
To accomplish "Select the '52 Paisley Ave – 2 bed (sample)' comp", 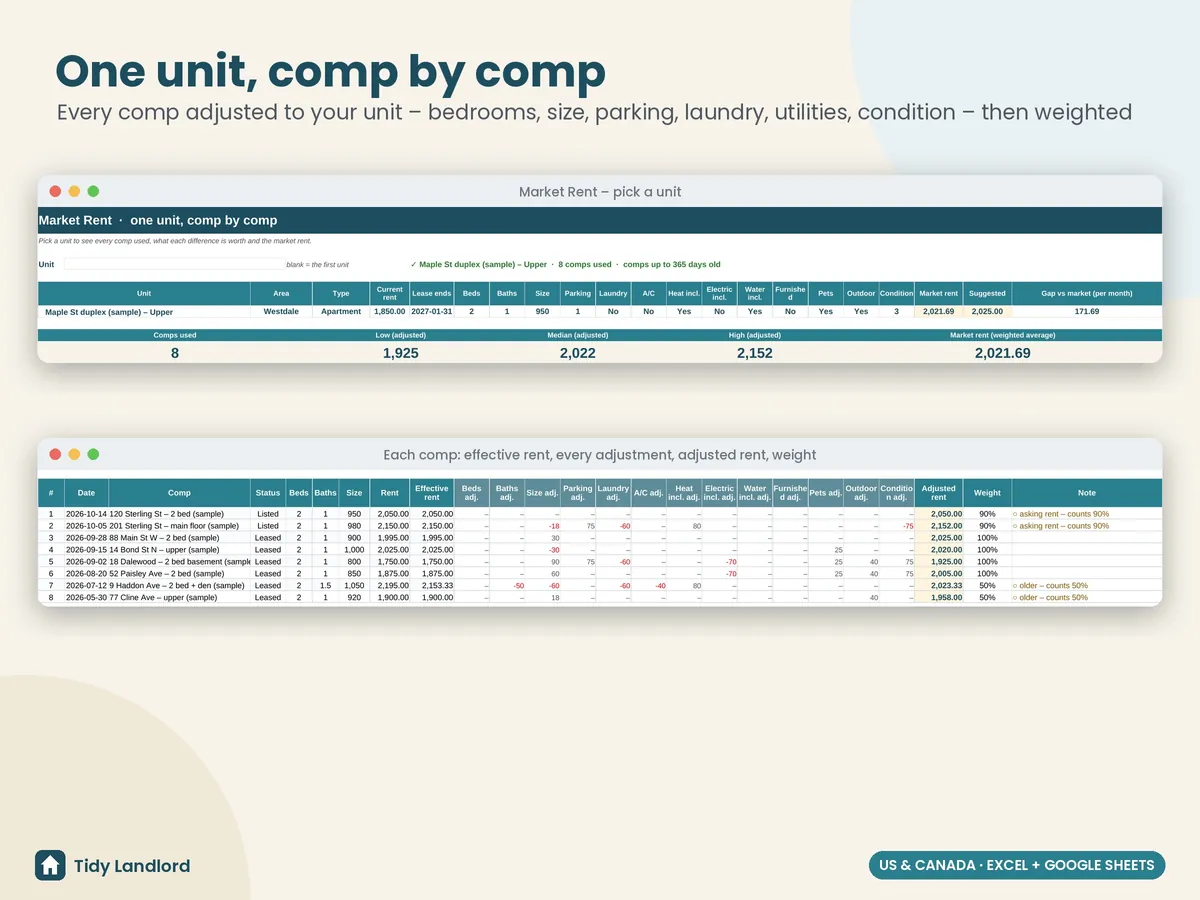I will pyautogui.click(x=180, y=573).
